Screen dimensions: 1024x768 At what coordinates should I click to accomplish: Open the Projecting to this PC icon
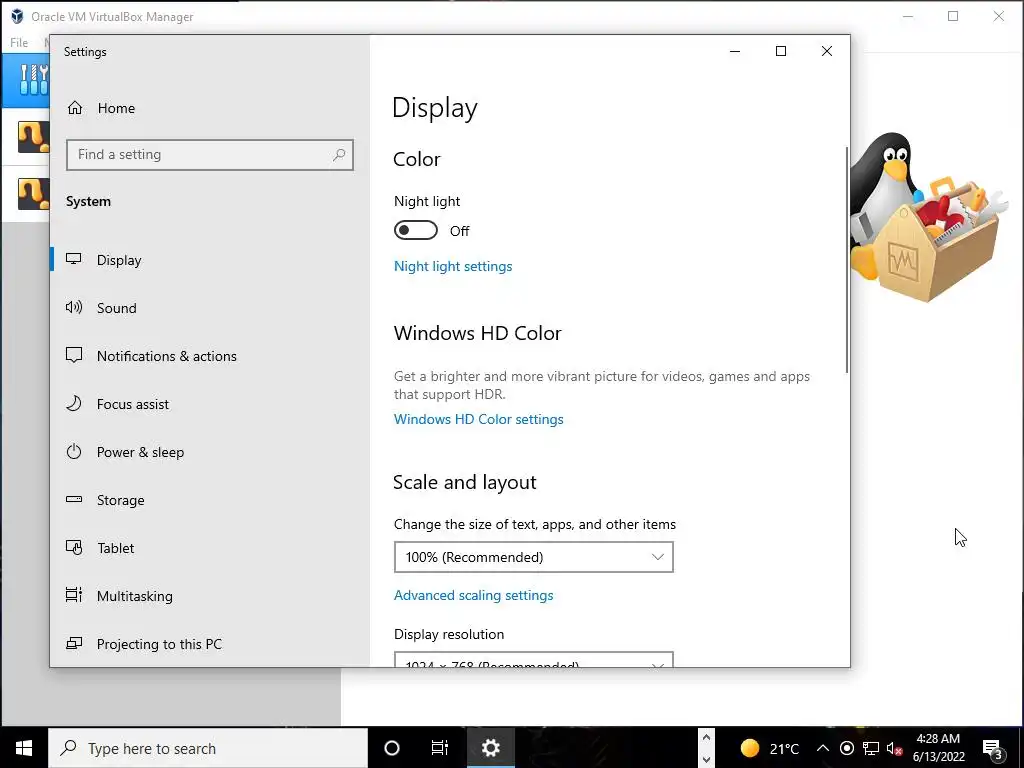click(74, 643)
